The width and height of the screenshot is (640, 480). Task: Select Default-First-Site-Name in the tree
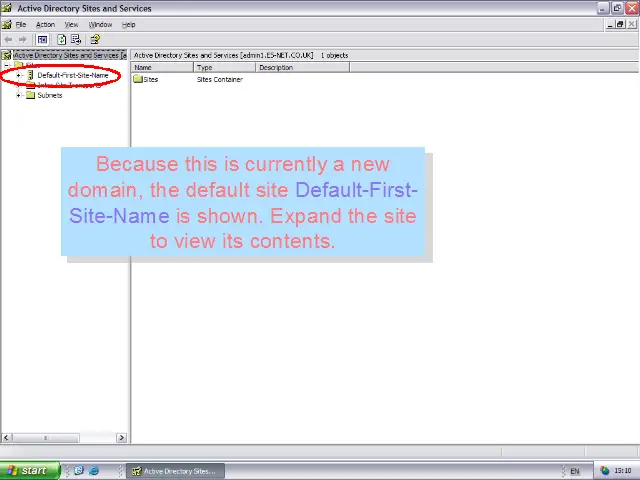(73, 76)
